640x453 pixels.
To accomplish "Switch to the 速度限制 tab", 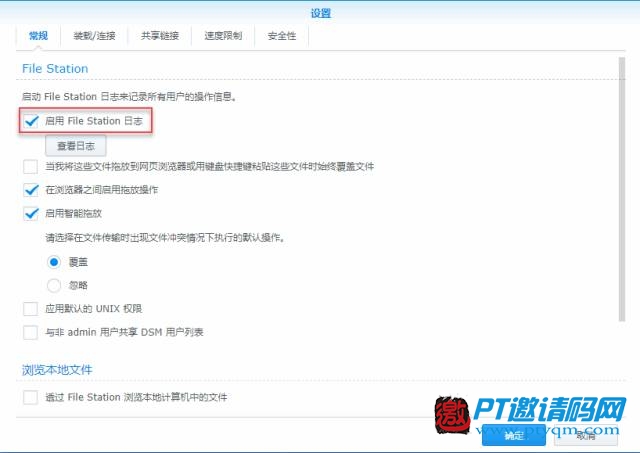I will click(x=223, y=36).
